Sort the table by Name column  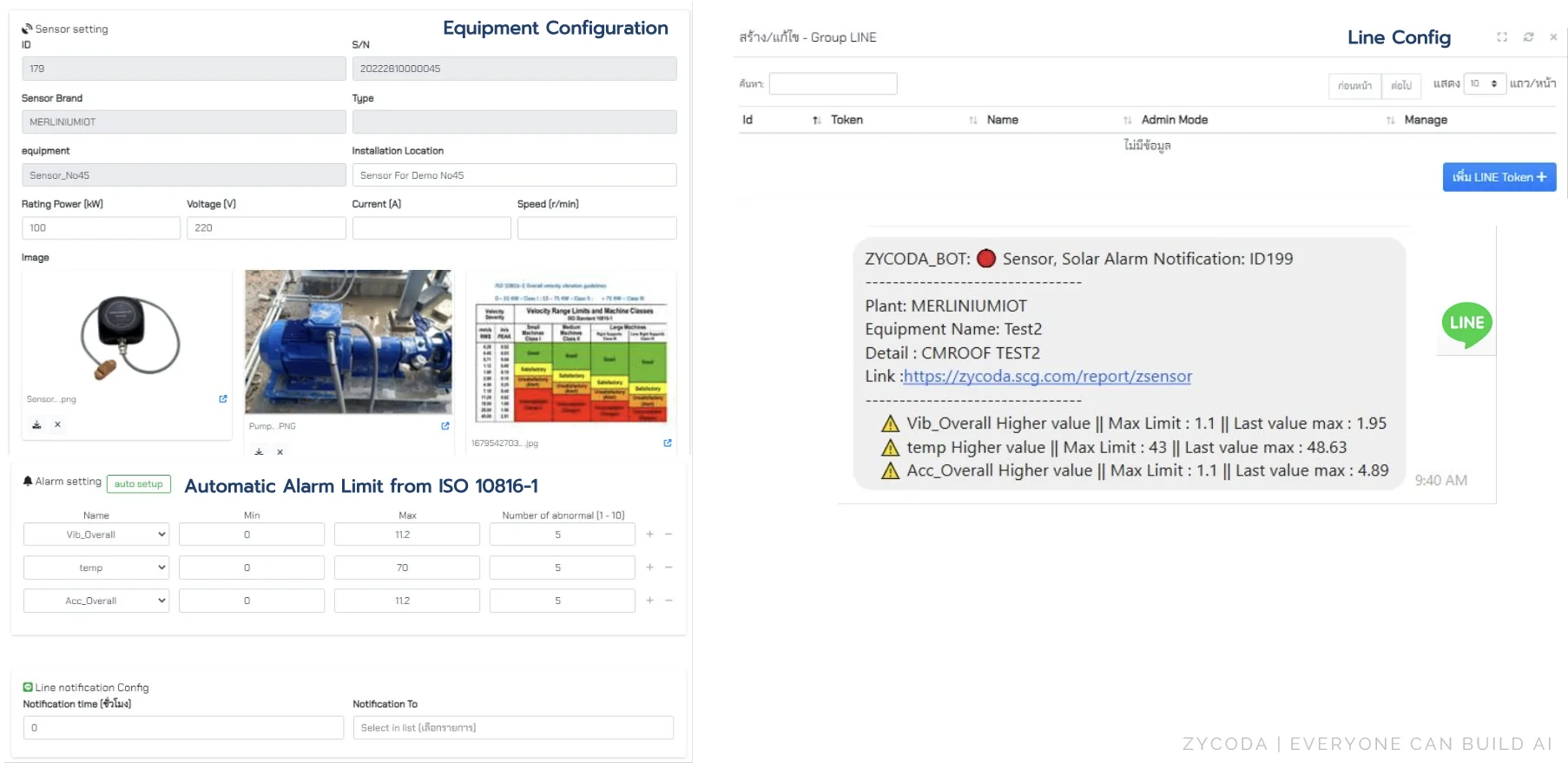tap(1127, 121)
